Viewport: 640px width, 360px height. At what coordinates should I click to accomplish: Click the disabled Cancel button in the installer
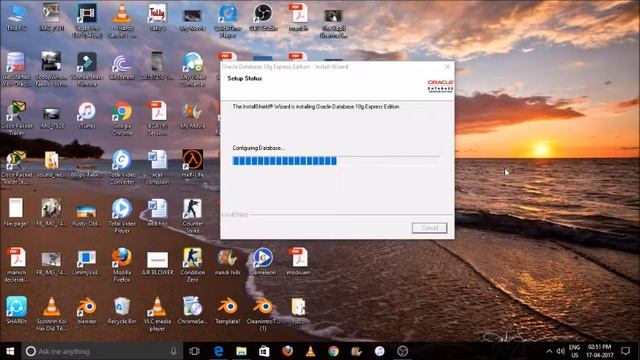pos(429,228)
